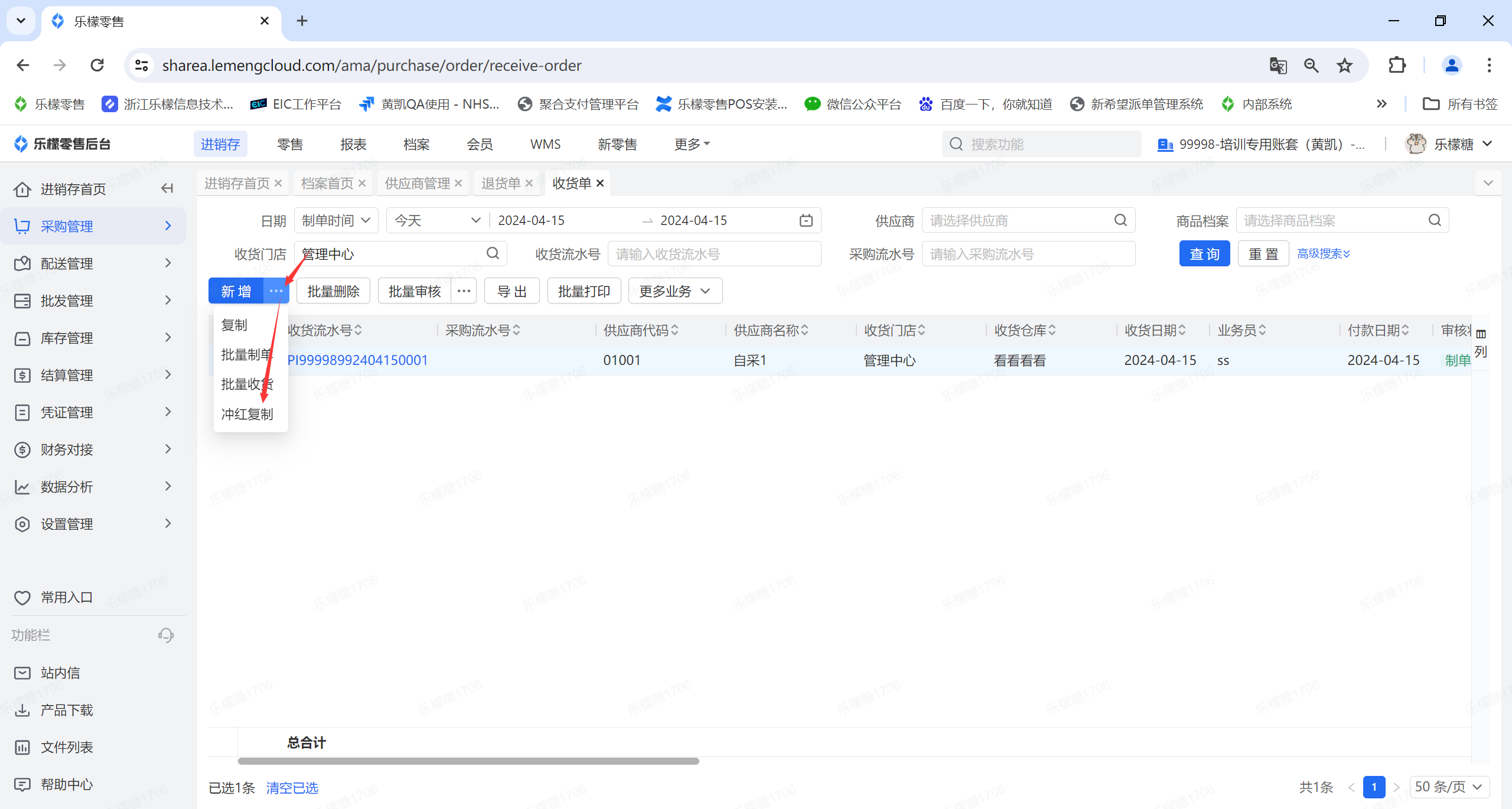
Task: Expand 结算管理 sidebar menu
Action: pos(93,375)
